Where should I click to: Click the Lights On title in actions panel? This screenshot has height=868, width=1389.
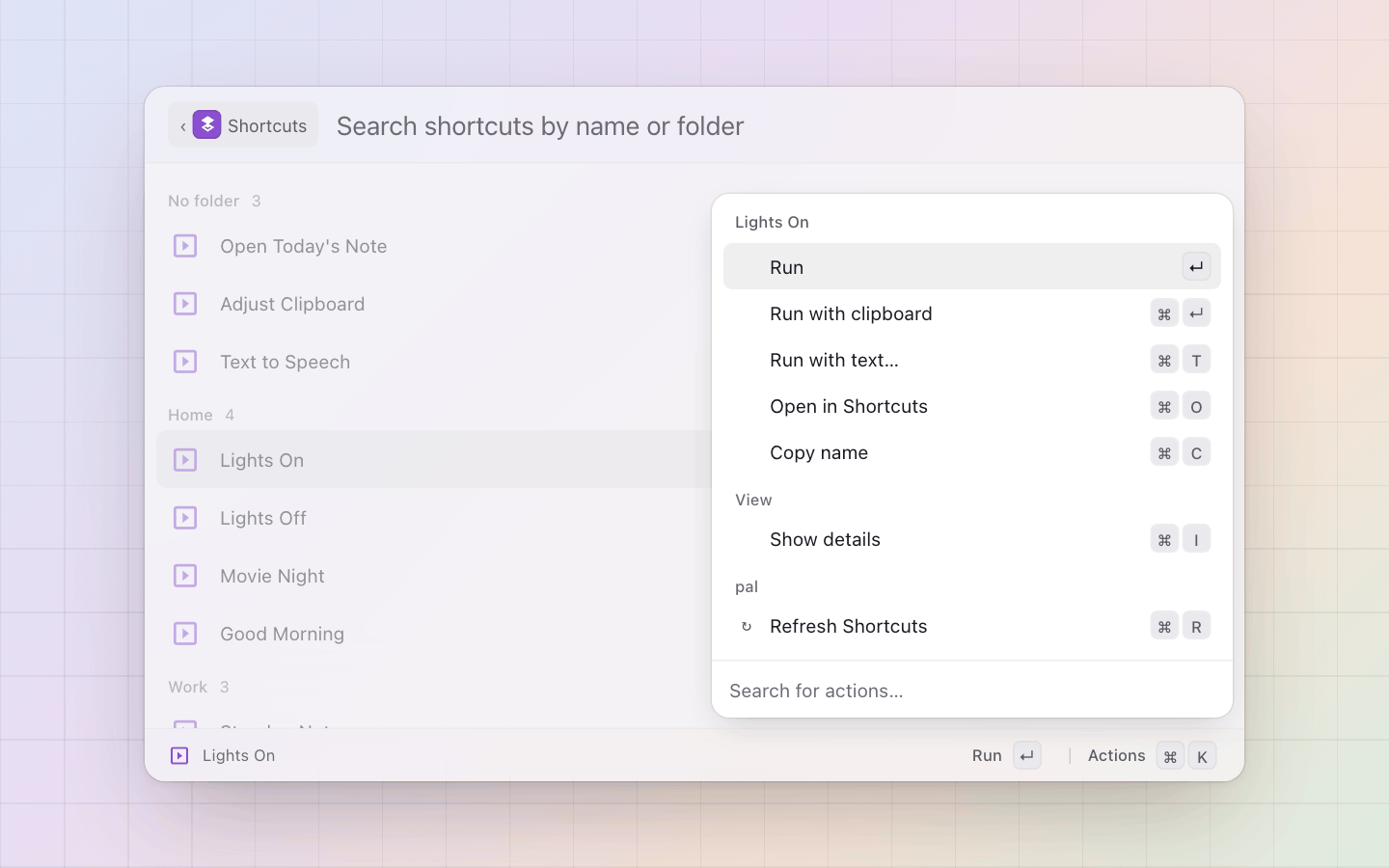click(772, 222)
